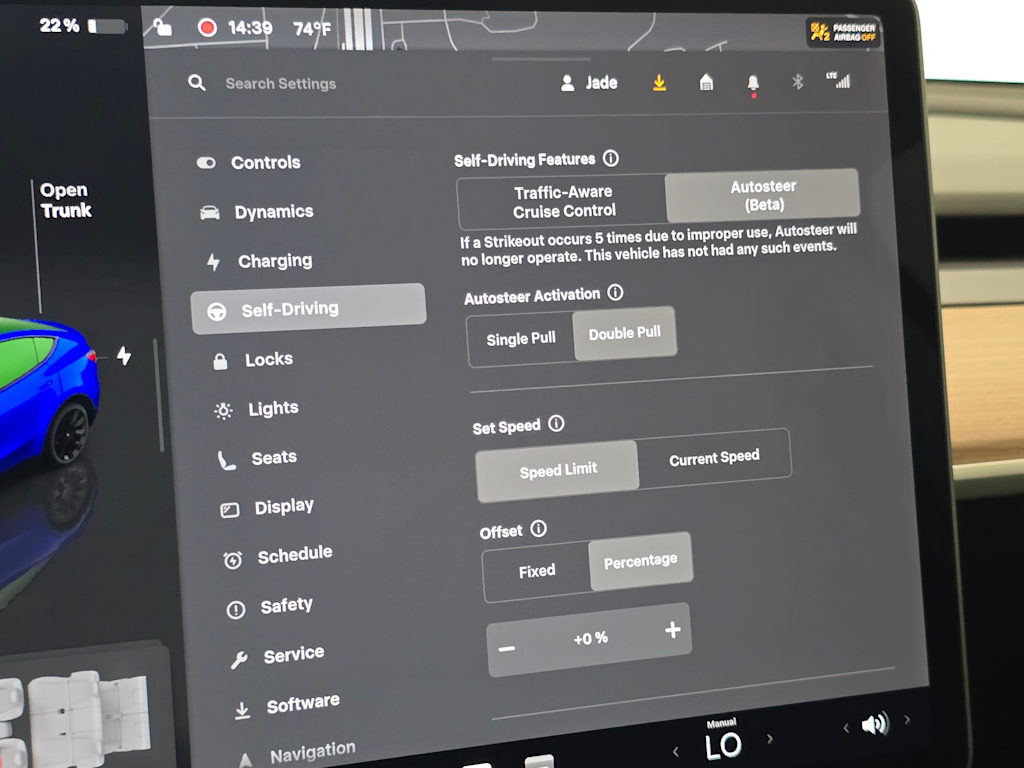This screenshot has height=768, width=1024.
Task: Tap the HomeLink garage icon
Action: point(706,82)
